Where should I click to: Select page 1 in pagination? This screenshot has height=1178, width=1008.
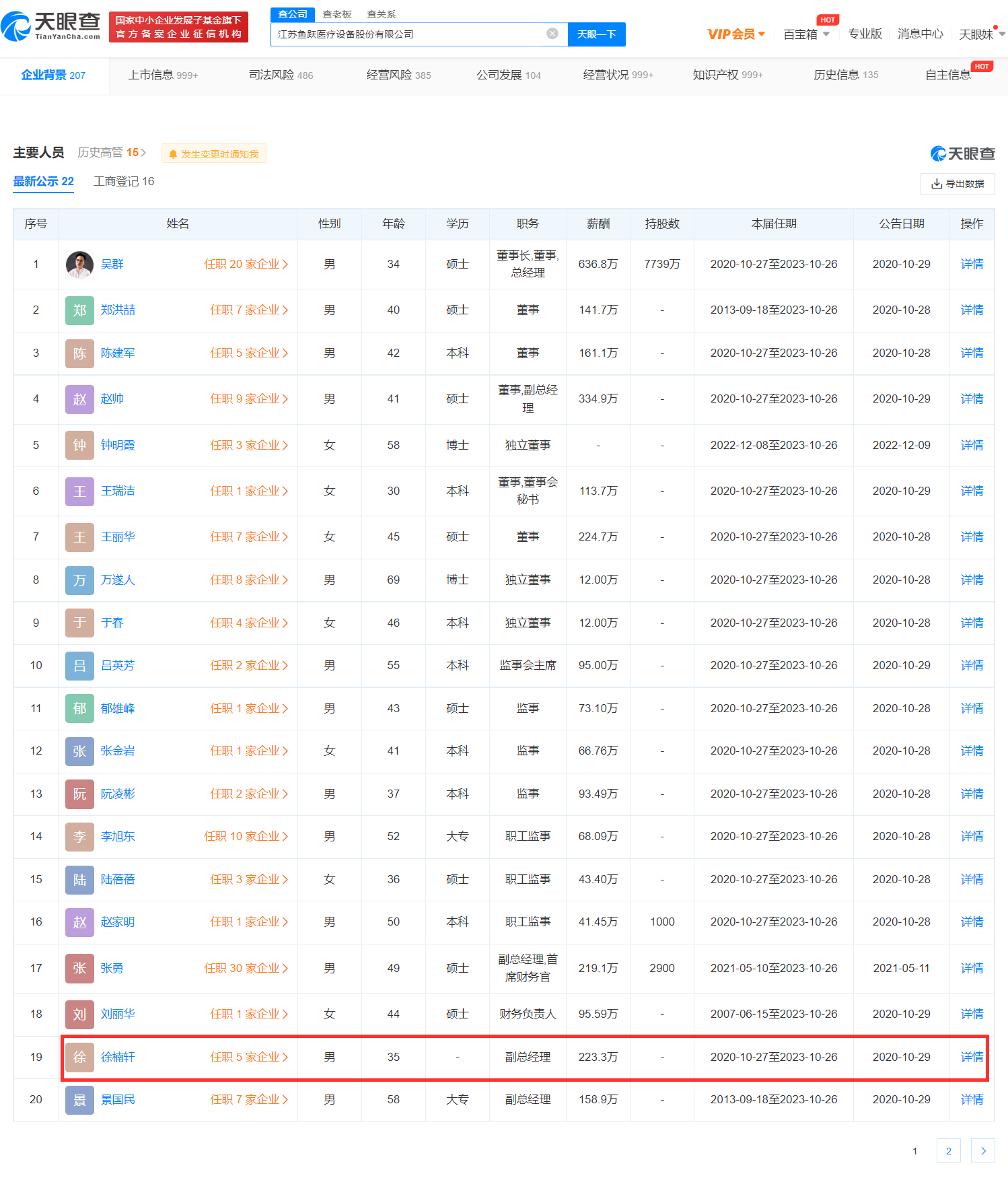[914, 1151]
